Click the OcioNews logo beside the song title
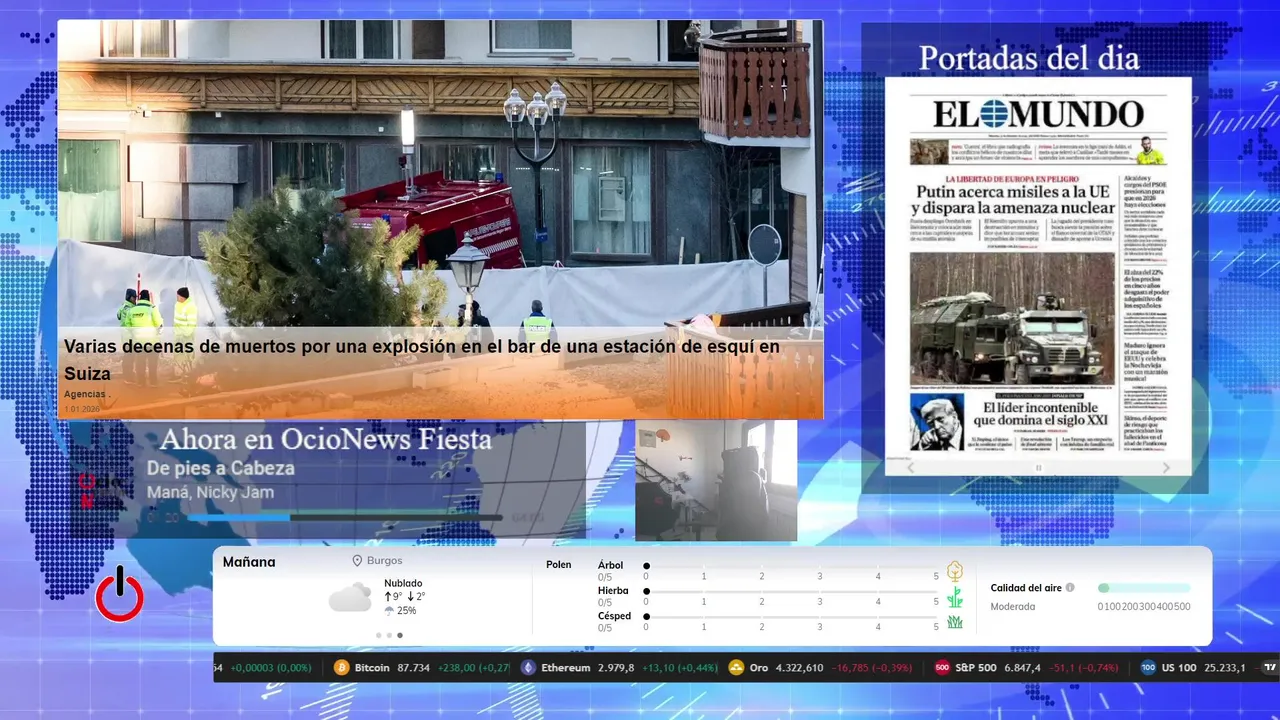This screenshot has height=720, width=1280. (x=100, y=490)
